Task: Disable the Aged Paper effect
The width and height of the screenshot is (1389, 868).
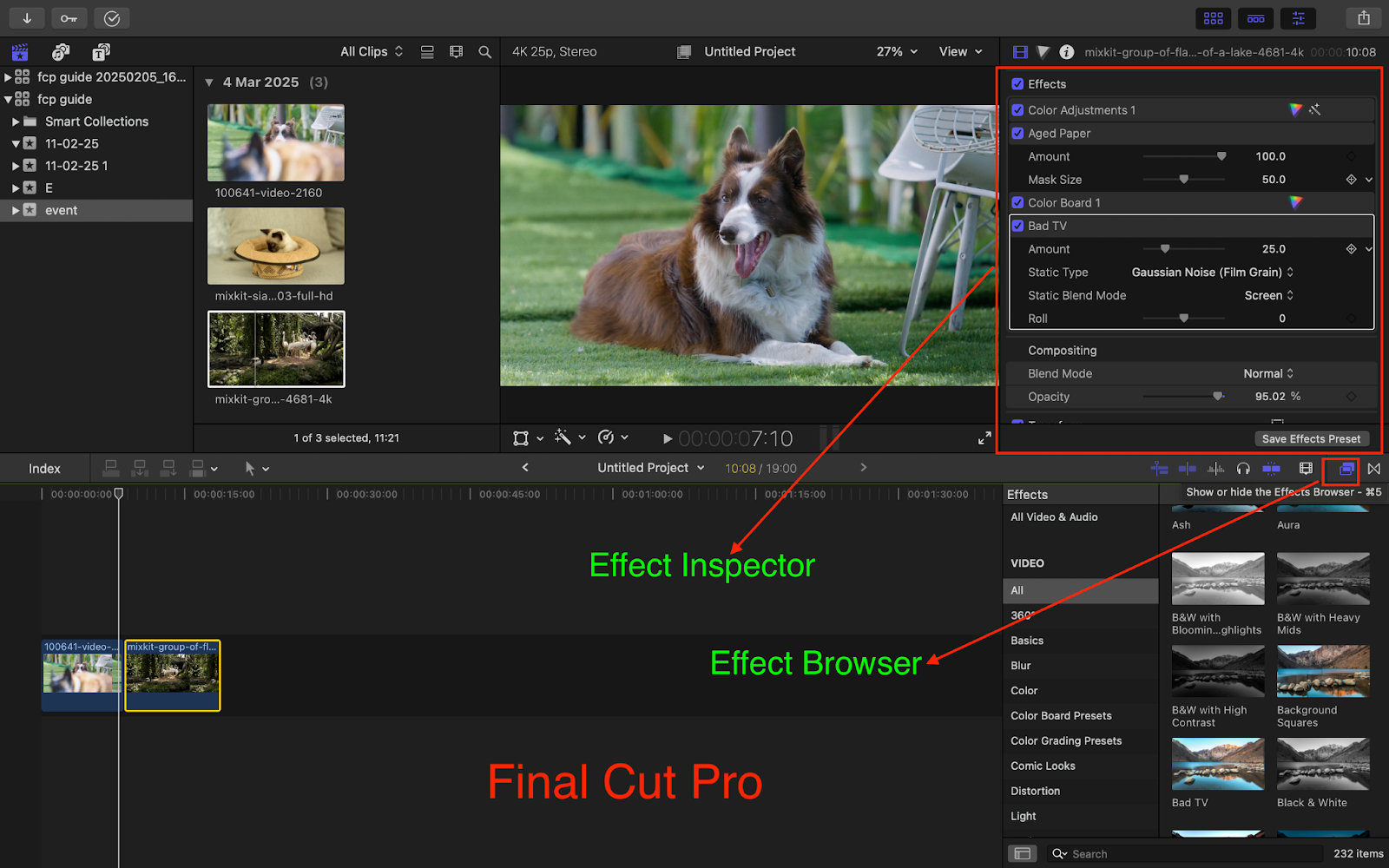Action: pos(1017,133)
